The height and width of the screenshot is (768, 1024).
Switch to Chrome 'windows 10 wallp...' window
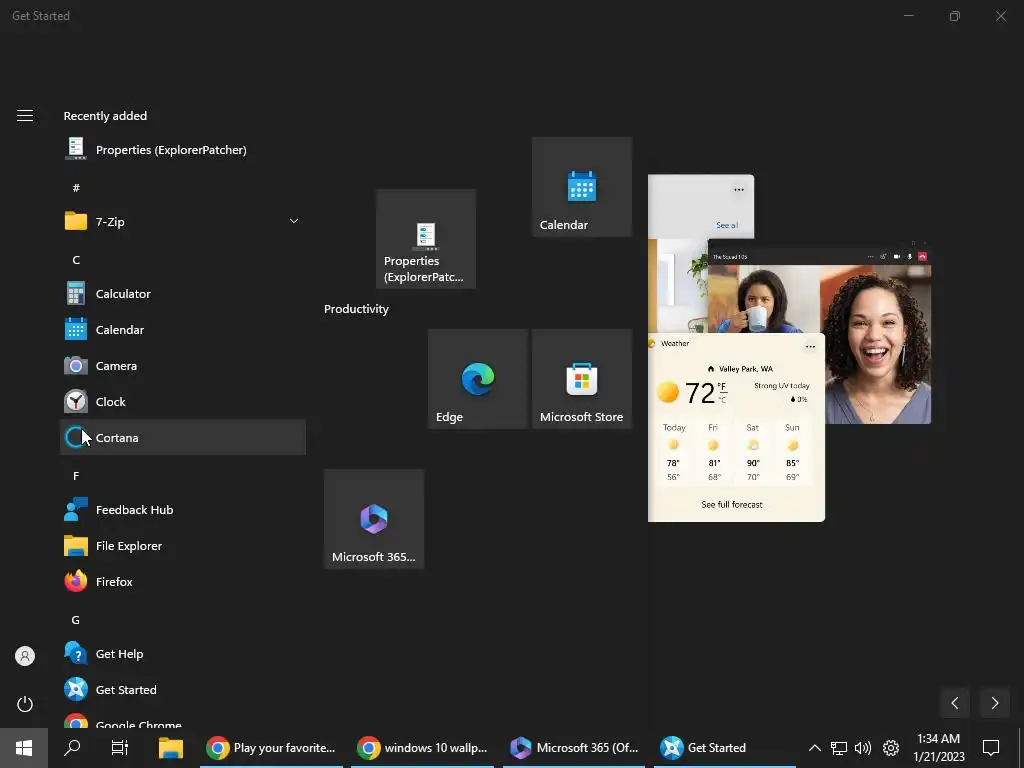click(423, 748)
